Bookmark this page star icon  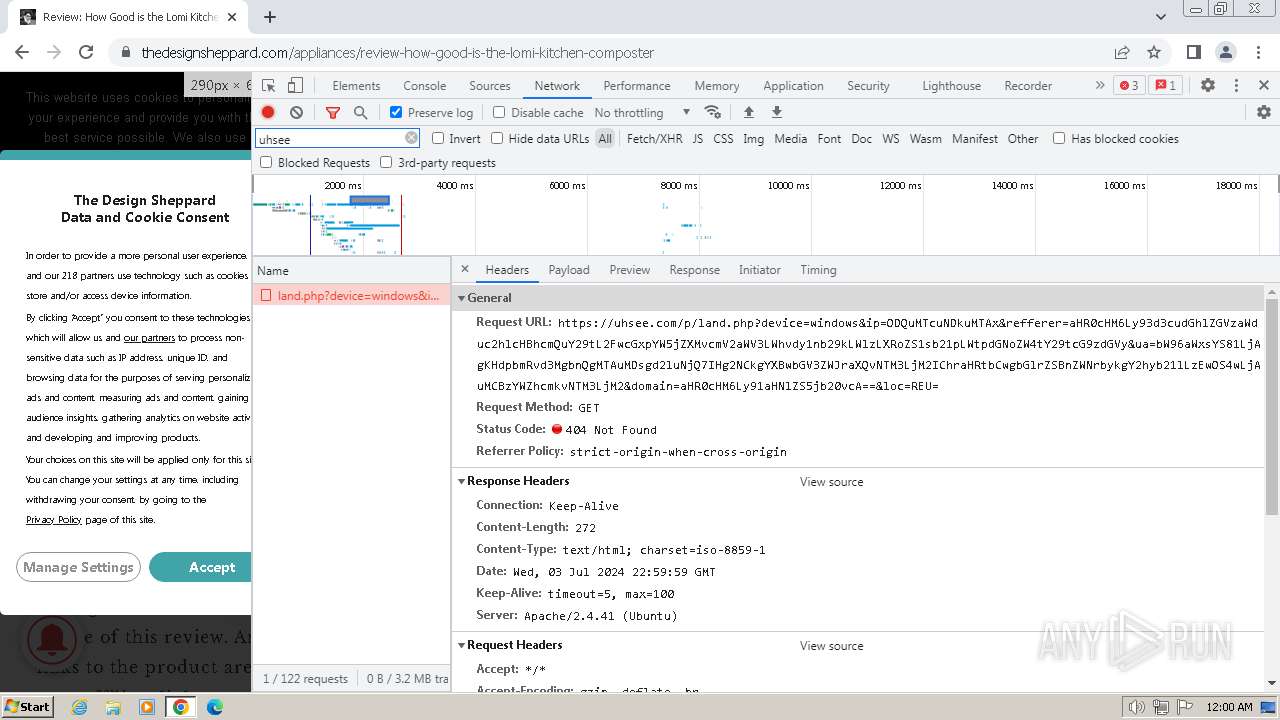[1154, 52]
